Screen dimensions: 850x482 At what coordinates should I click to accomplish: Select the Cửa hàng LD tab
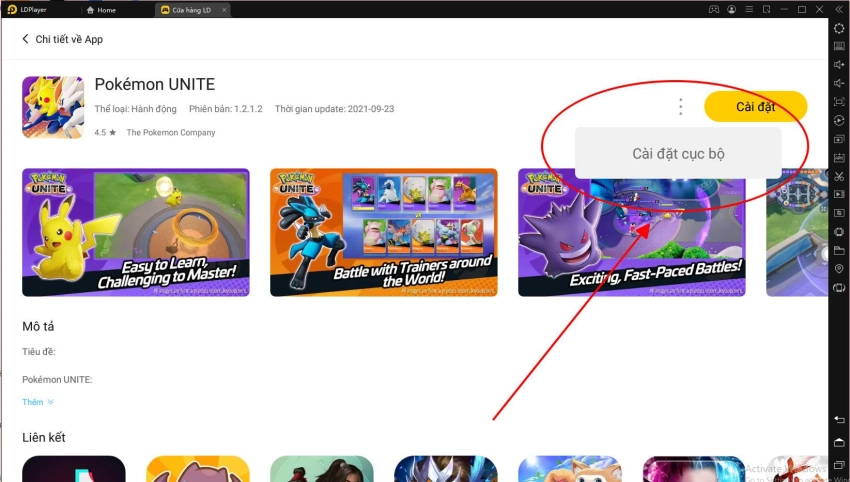coord(186,10)
